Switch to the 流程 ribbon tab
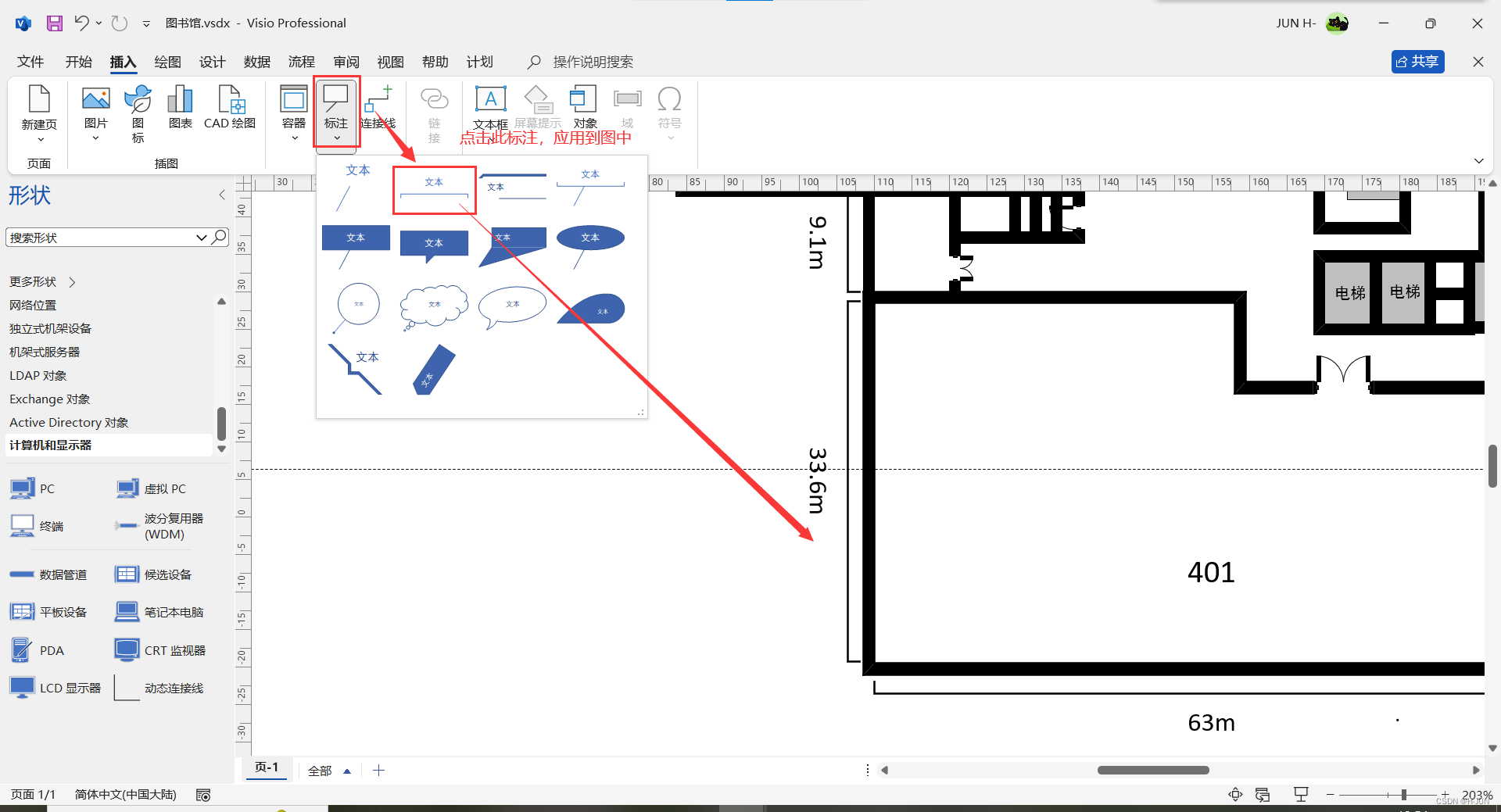The height and width of the screenshot is (812, 1501). pos(301,62)
